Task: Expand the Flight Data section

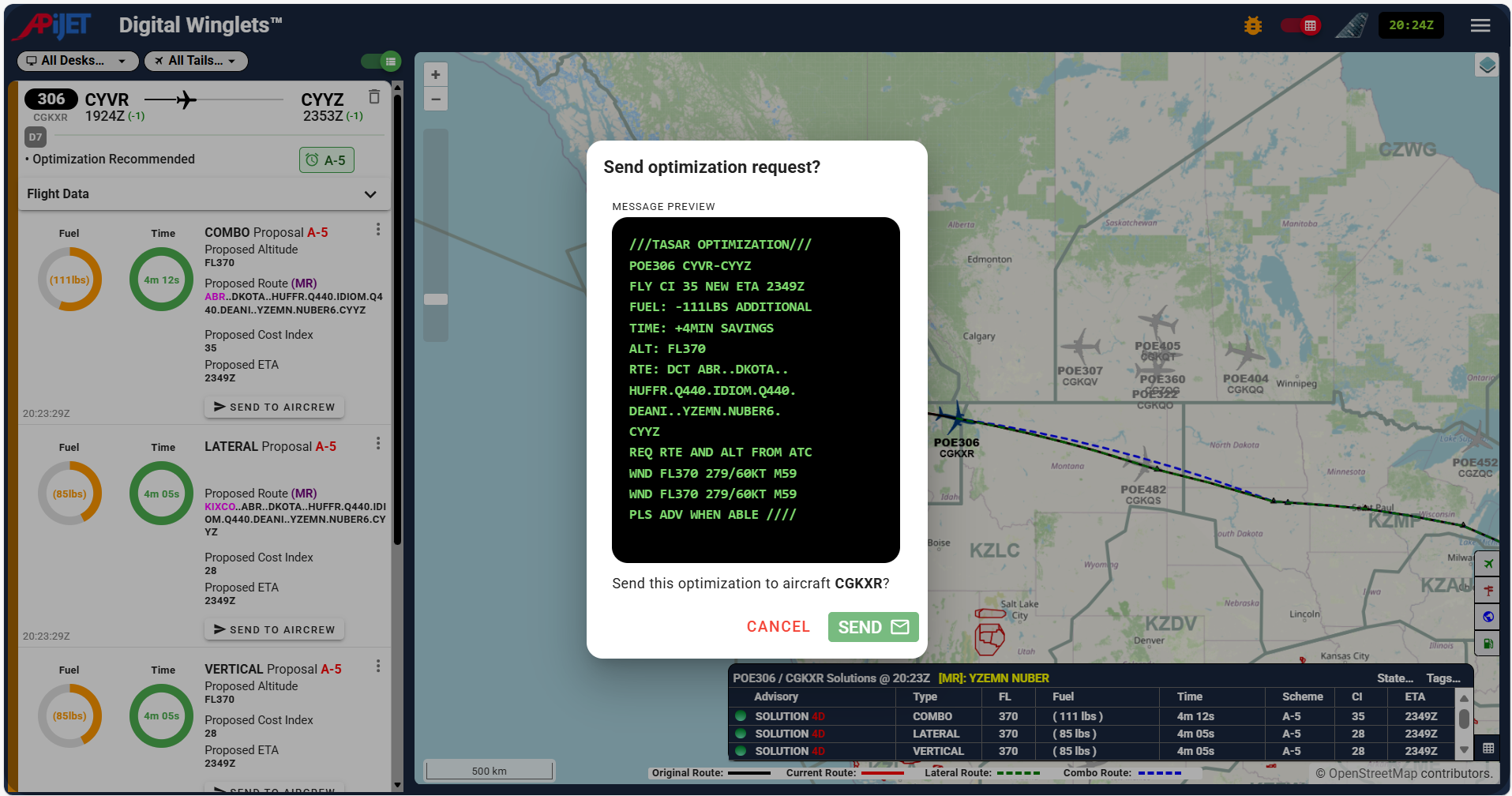Action: pos(204,194)
